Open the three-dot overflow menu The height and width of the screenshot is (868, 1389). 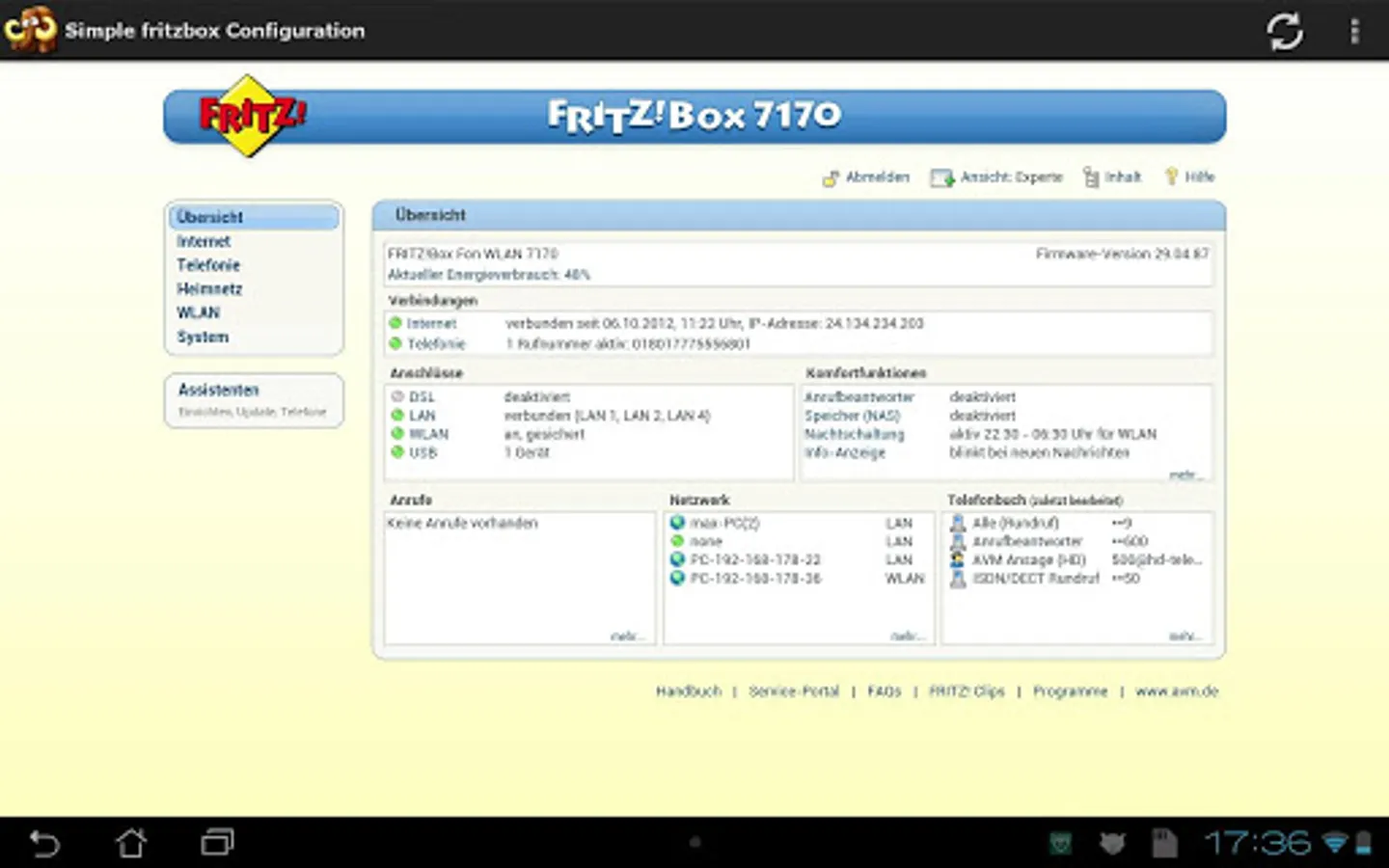click(x=1354, y=31)
